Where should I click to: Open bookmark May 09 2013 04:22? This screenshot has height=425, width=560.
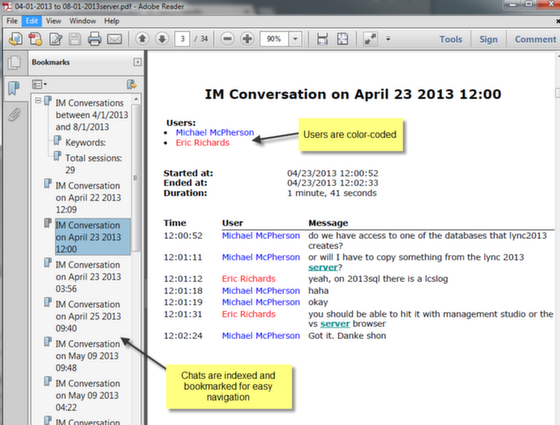[x=88, y=395]
